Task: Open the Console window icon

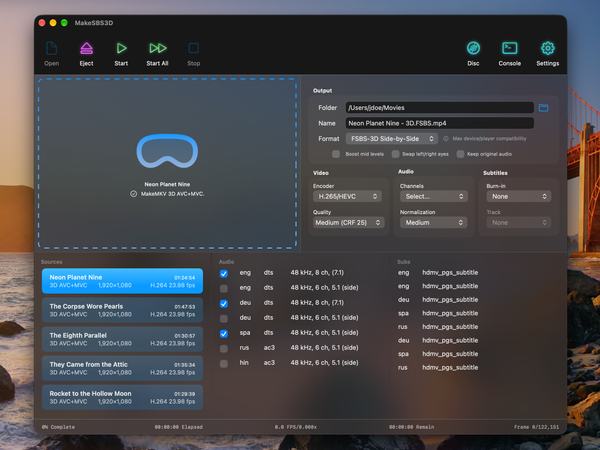Action: tap(509, 48)
